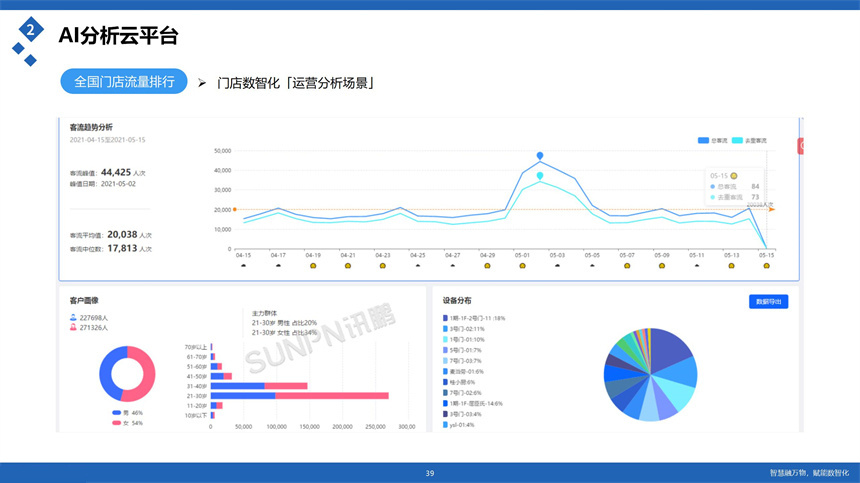Click the 10岁以下 age row label

[196, 416]
